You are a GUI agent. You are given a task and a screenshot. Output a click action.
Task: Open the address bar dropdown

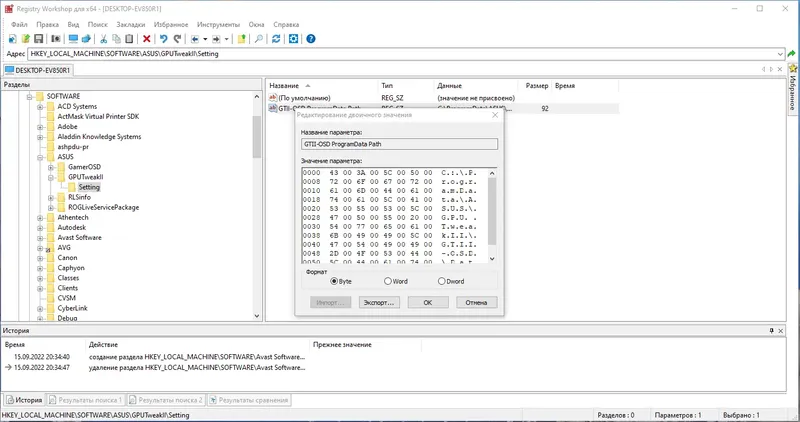coord(780,54)
